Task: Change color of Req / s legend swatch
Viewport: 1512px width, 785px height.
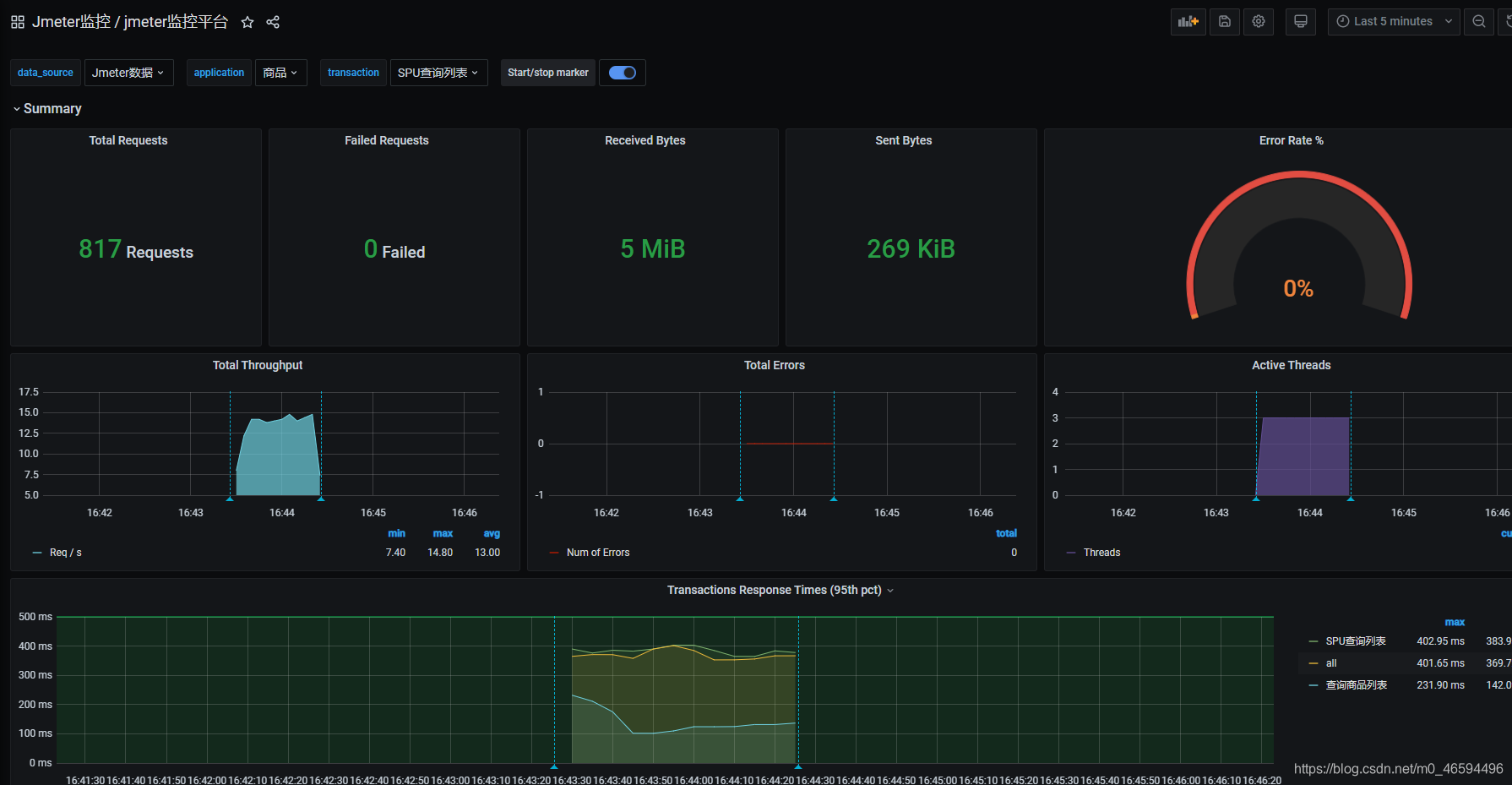Action: point(37,553)
